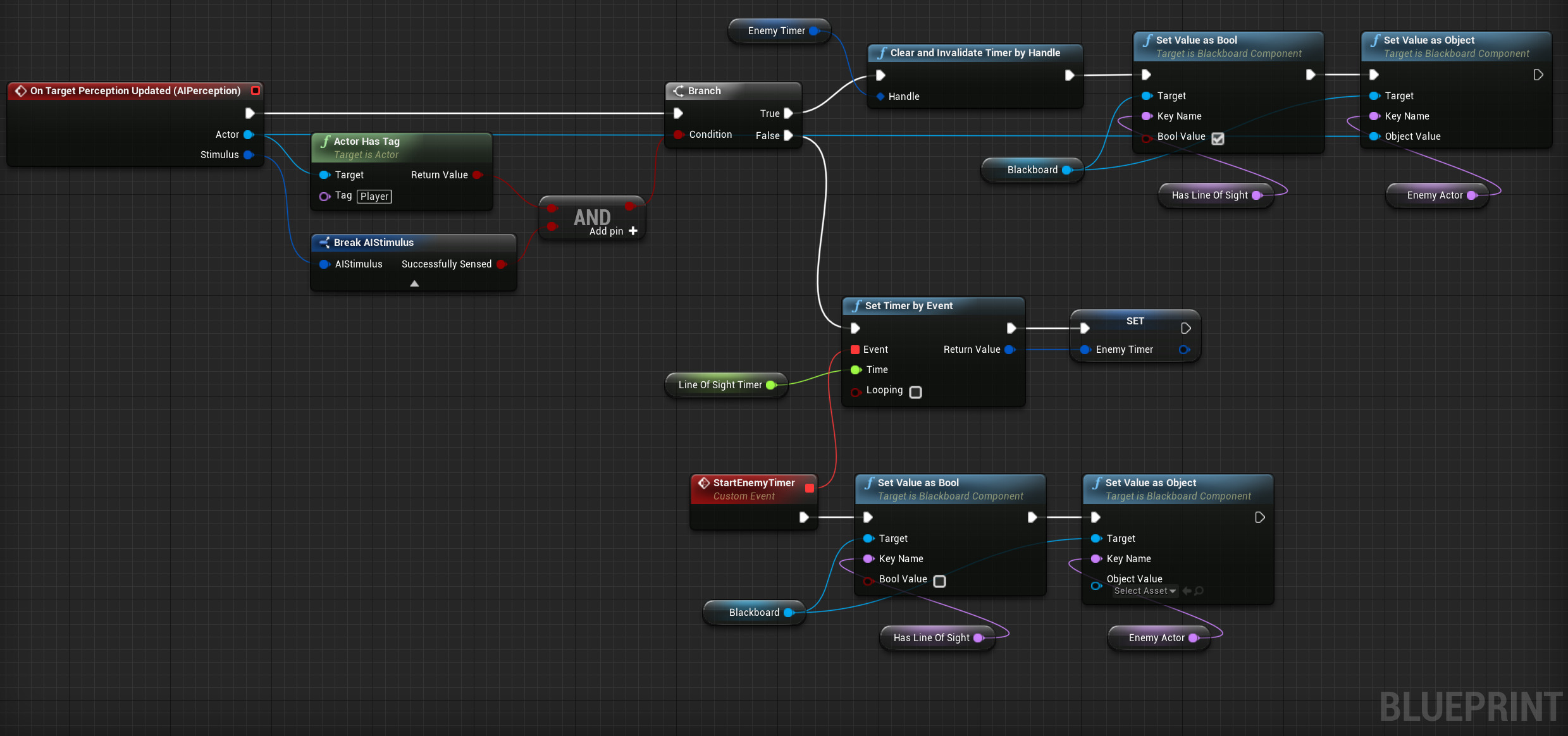Click the red Event pin on Set Timer by Event
The height and width of the screenshot is (736, 1568).
(855, 349)
